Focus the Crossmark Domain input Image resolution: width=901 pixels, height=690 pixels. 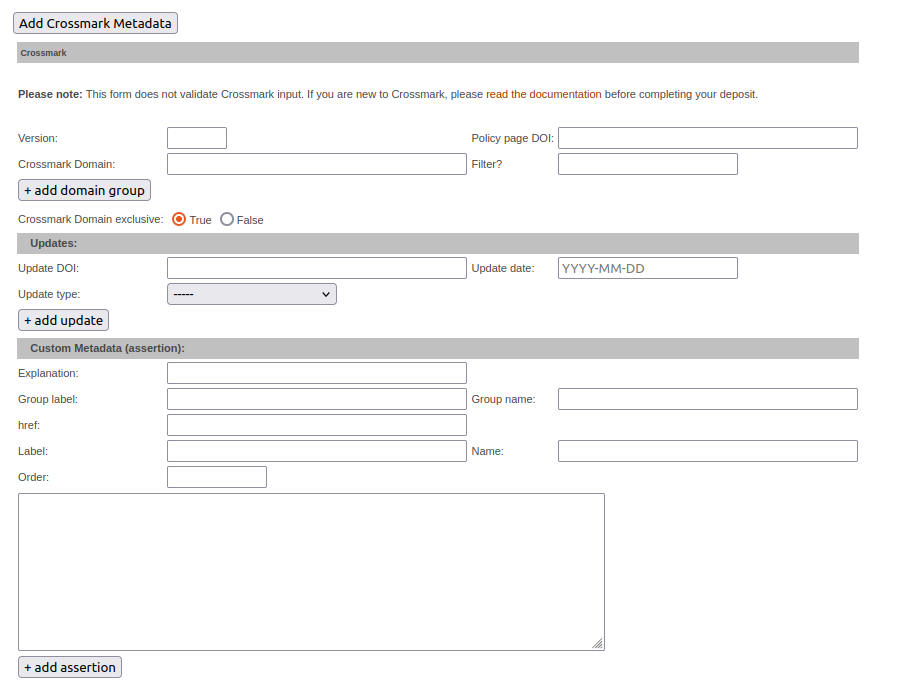[x=316, y=163]
